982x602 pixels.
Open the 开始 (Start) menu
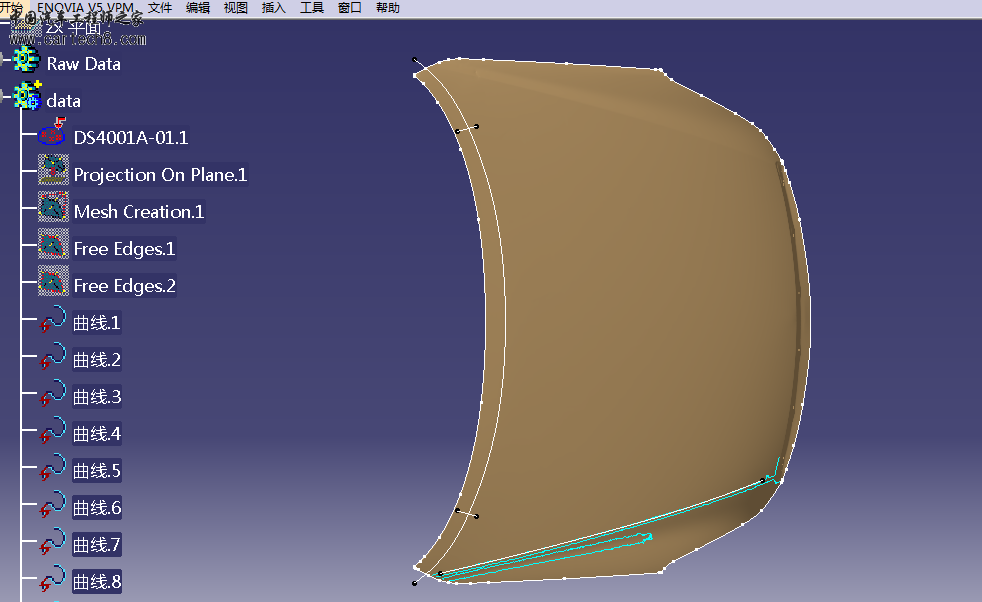(12, 7)
